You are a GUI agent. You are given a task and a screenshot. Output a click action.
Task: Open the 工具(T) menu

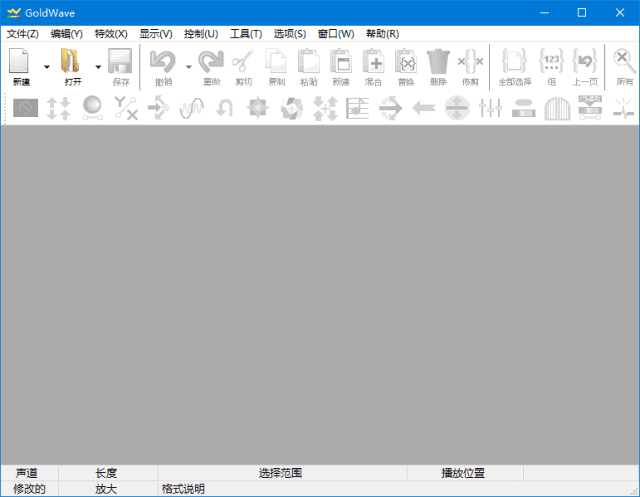(x=246, y=34)
